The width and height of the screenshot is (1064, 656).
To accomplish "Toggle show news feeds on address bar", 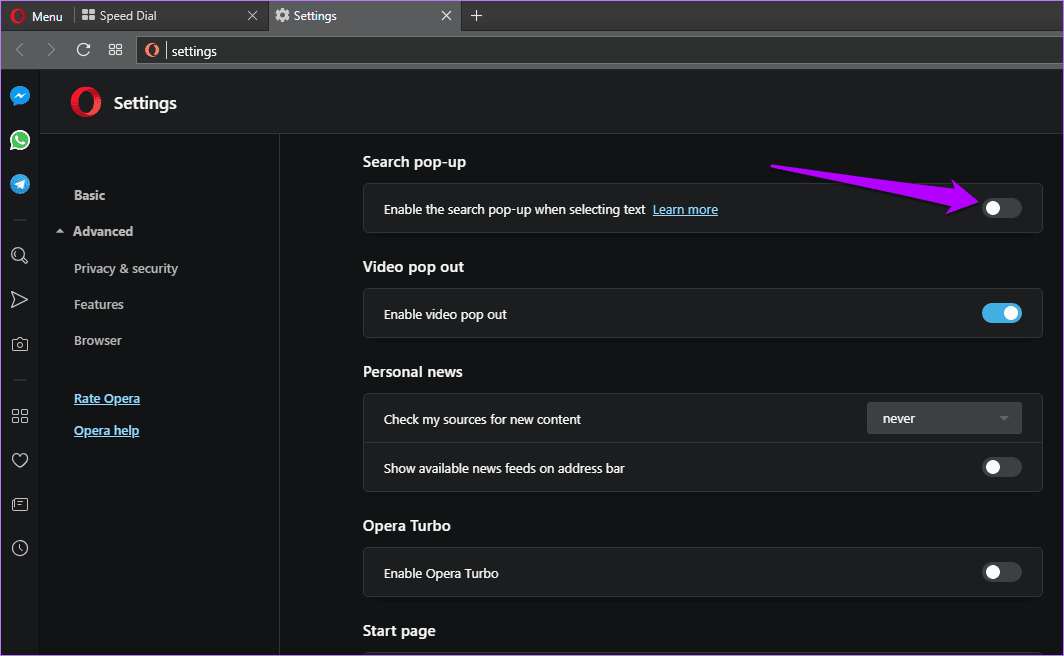I will [1002, 467].
